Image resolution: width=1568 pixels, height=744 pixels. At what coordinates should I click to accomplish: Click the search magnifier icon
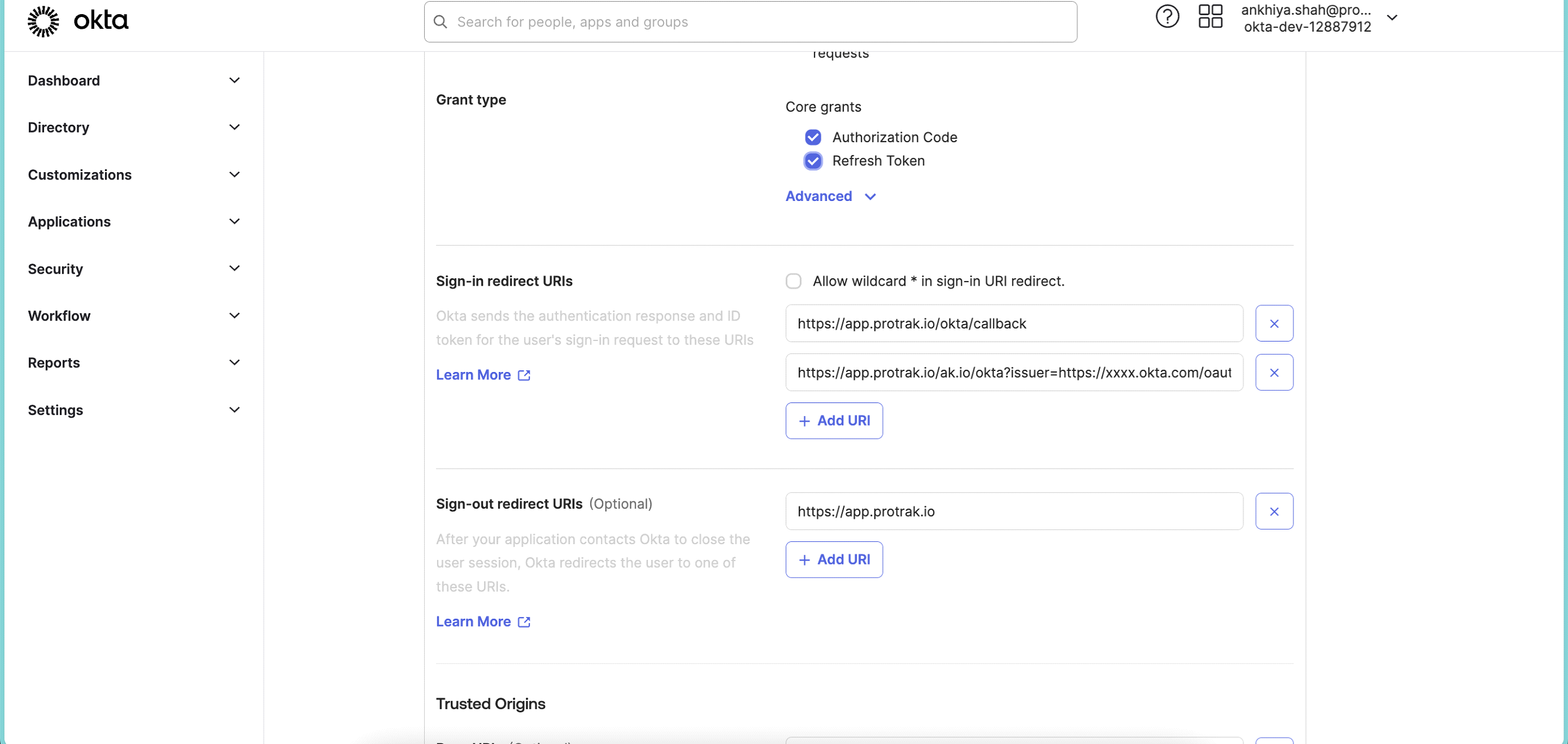(x=440, y=21)
